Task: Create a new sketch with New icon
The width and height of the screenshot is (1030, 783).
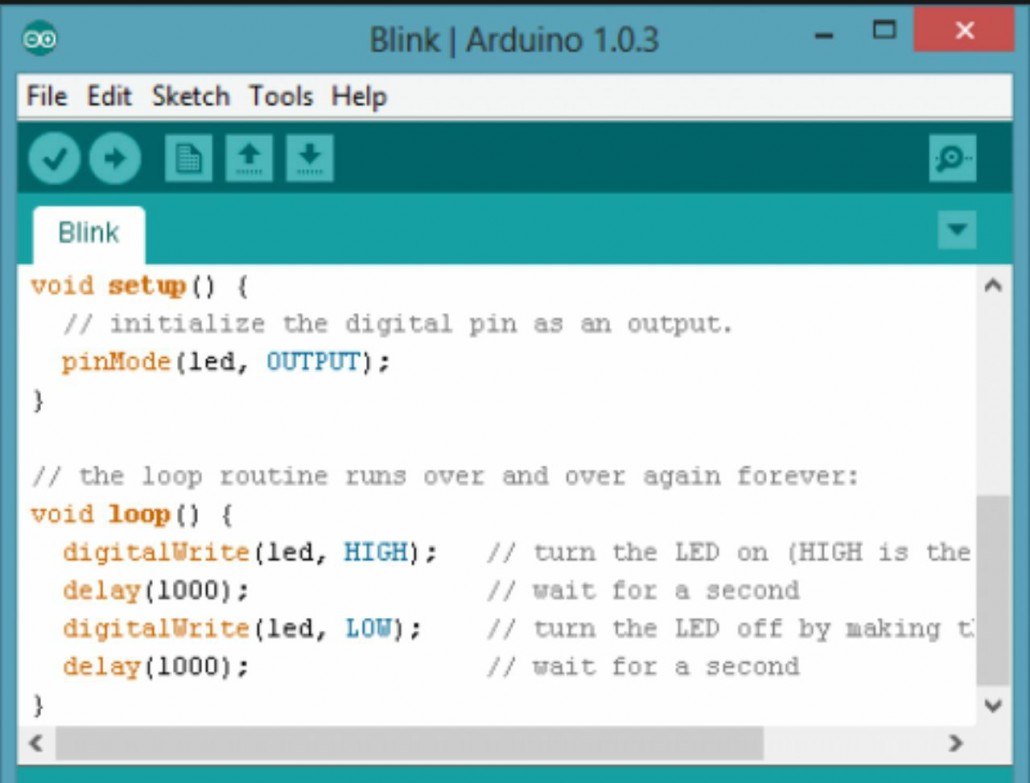Action: tap(189, 158)
